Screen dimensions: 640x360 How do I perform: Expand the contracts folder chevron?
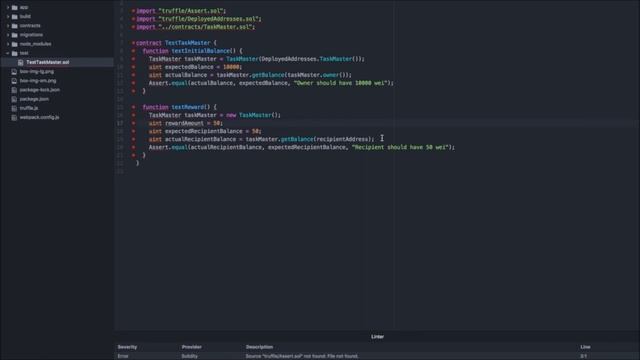coord(8,26)
